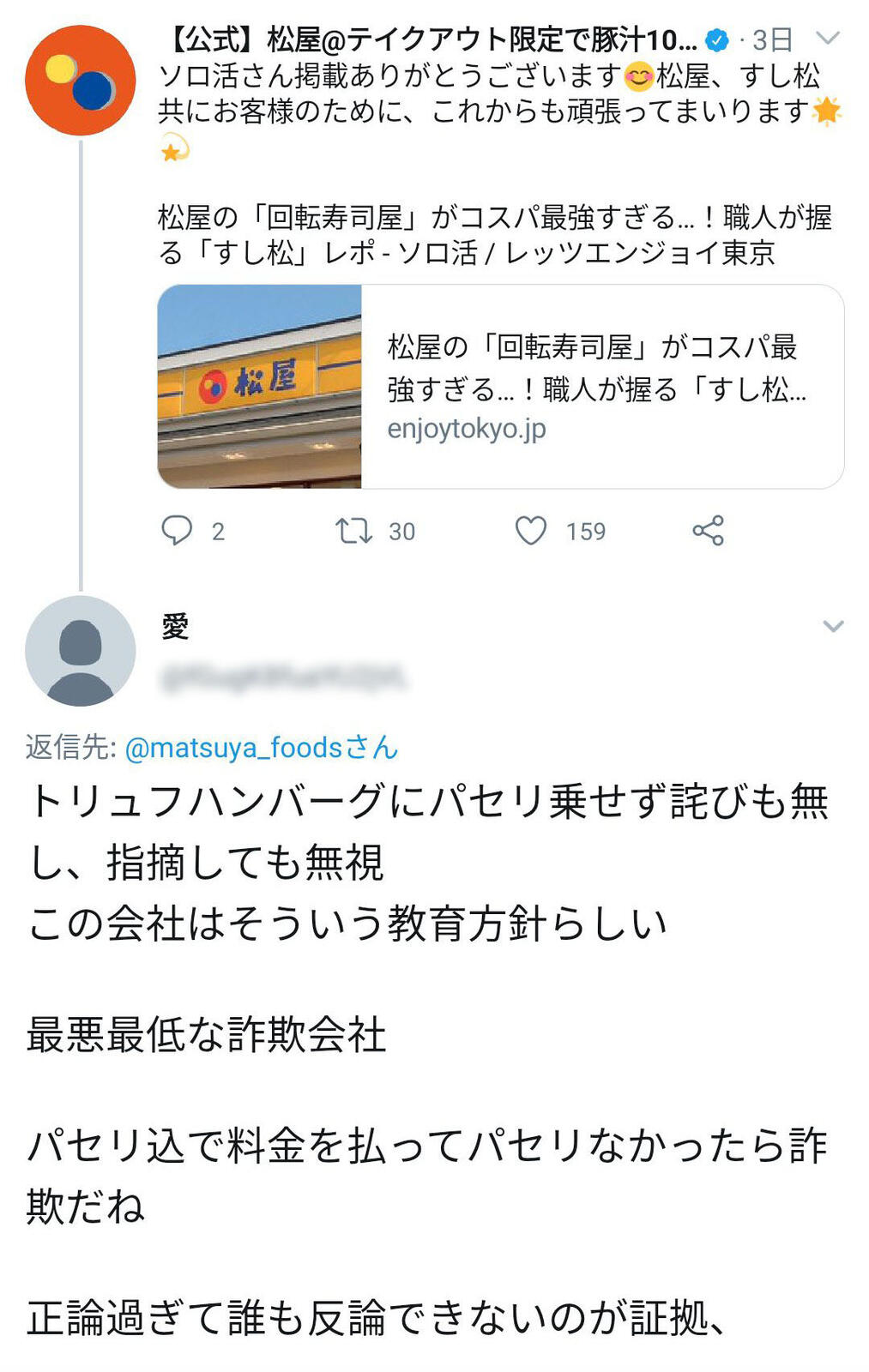
Task: Click the like count 159
Action: (x=586, y=532)
